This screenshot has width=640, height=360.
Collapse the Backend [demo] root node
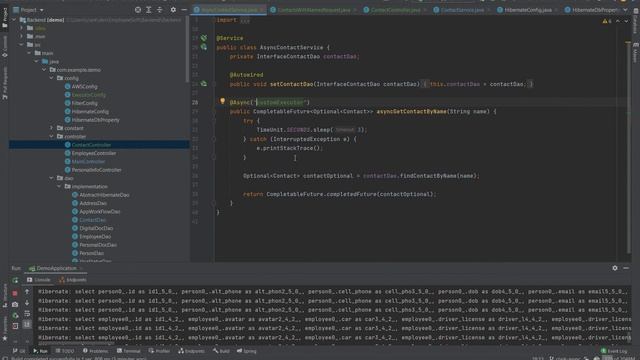coord(14,20)
